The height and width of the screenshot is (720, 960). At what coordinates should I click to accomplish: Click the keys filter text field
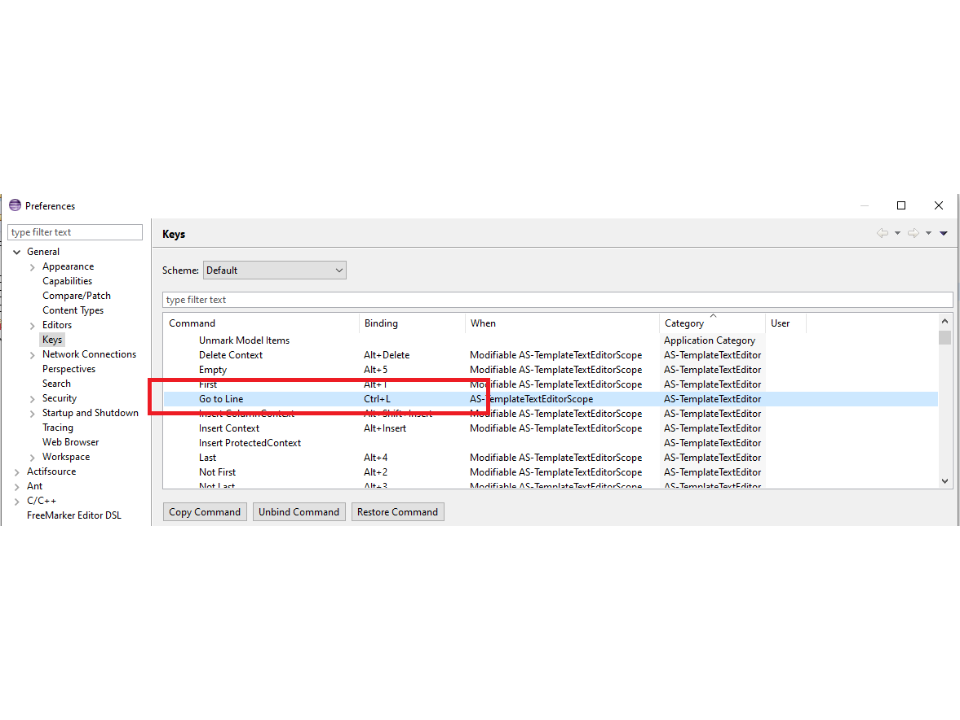[557, 300]
